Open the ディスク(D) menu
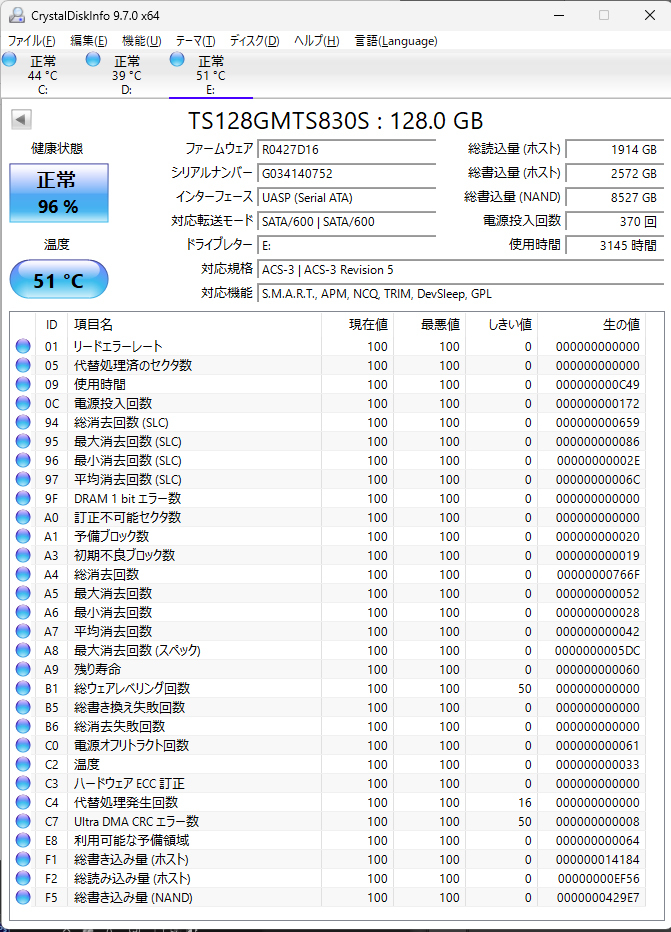The width and height of the screenshot is (671, 932). click(x=254, y=40)
